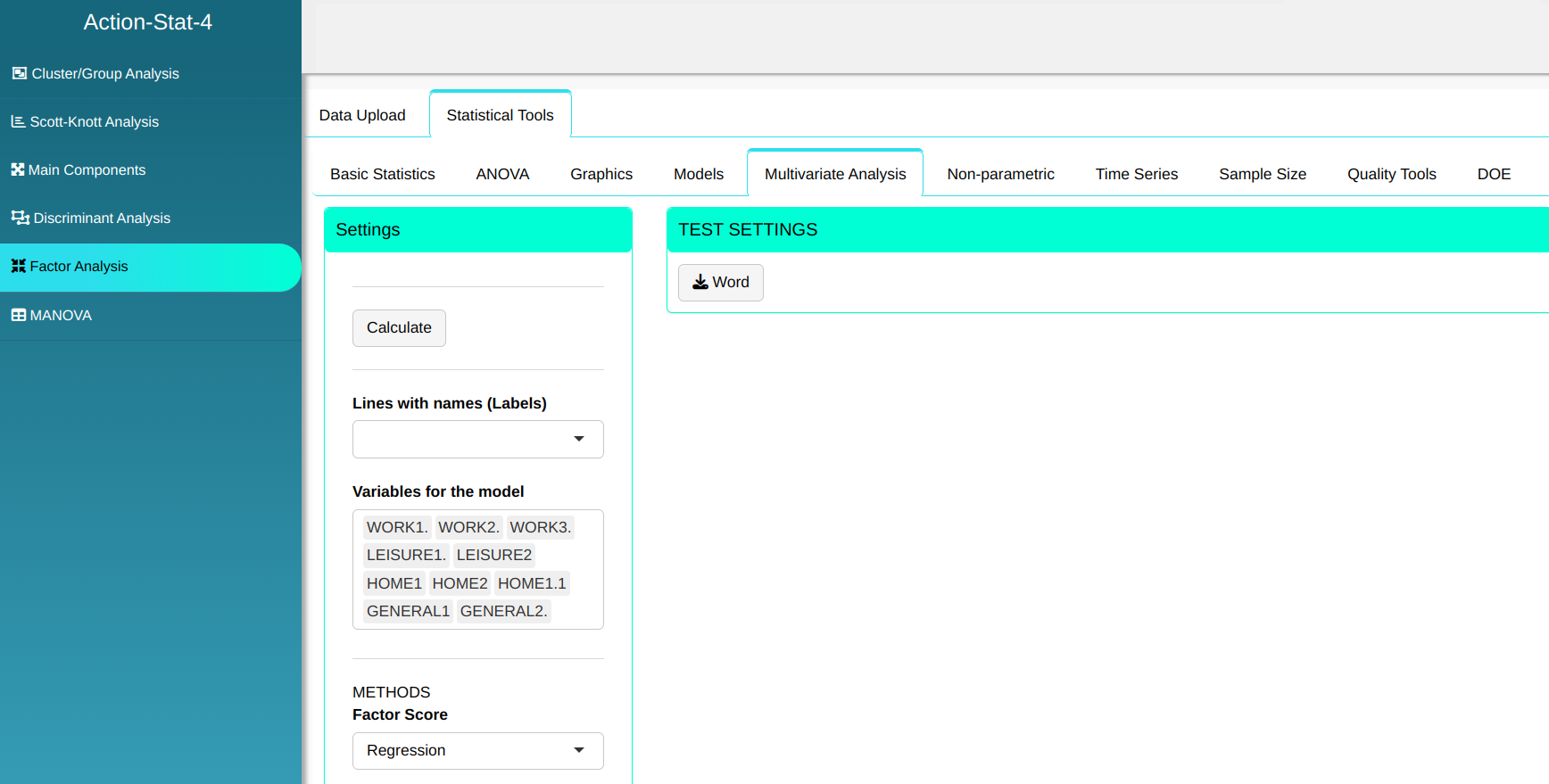The width and height of the screenshot is (1549, 784).
Task: Click the Main Components sidebar icon
Action: [18, 169]
